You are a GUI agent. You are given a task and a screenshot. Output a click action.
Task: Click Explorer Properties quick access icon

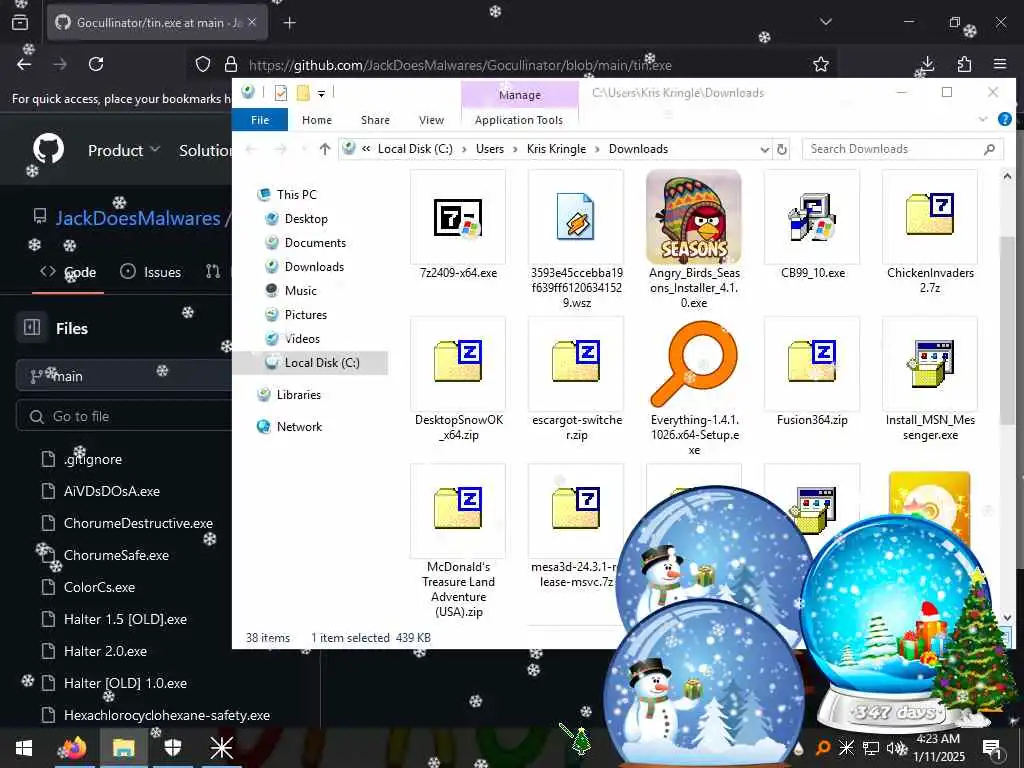point(281,93)
